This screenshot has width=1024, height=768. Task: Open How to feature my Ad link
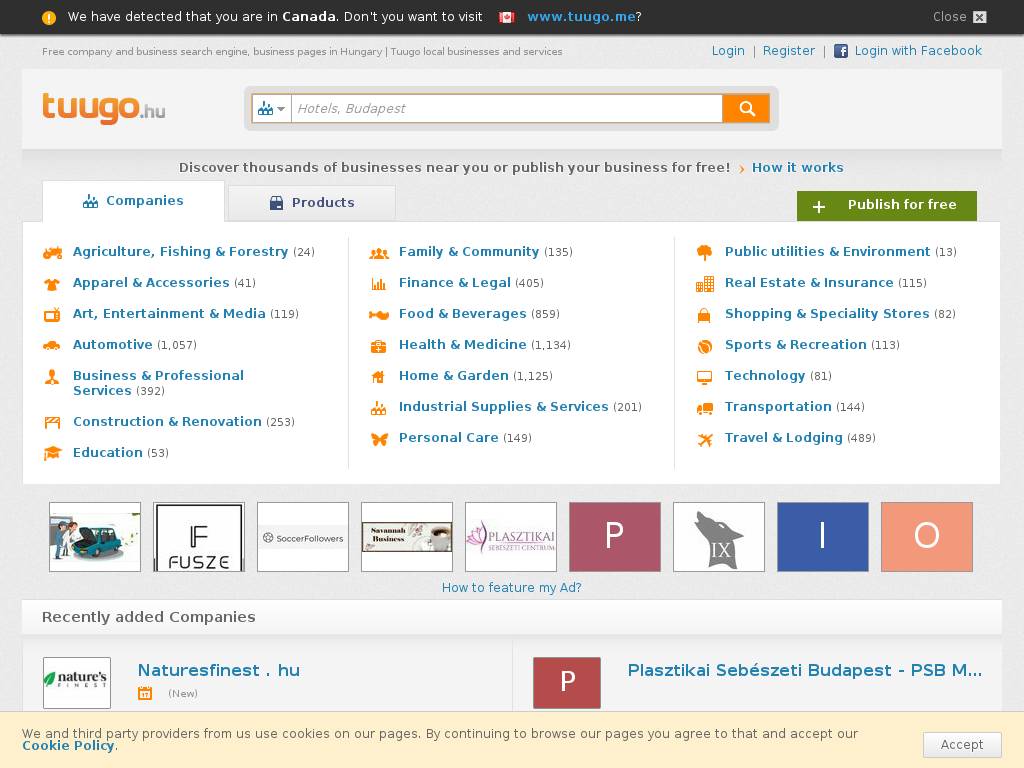tap(511, 588)
